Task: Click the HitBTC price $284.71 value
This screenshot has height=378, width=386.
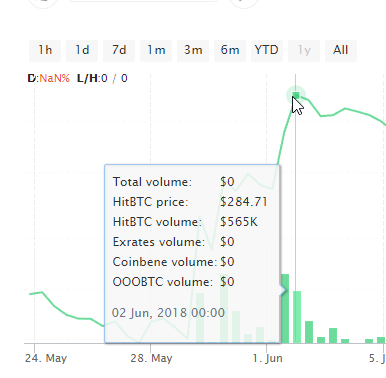Action: click(x=244, y=202)
